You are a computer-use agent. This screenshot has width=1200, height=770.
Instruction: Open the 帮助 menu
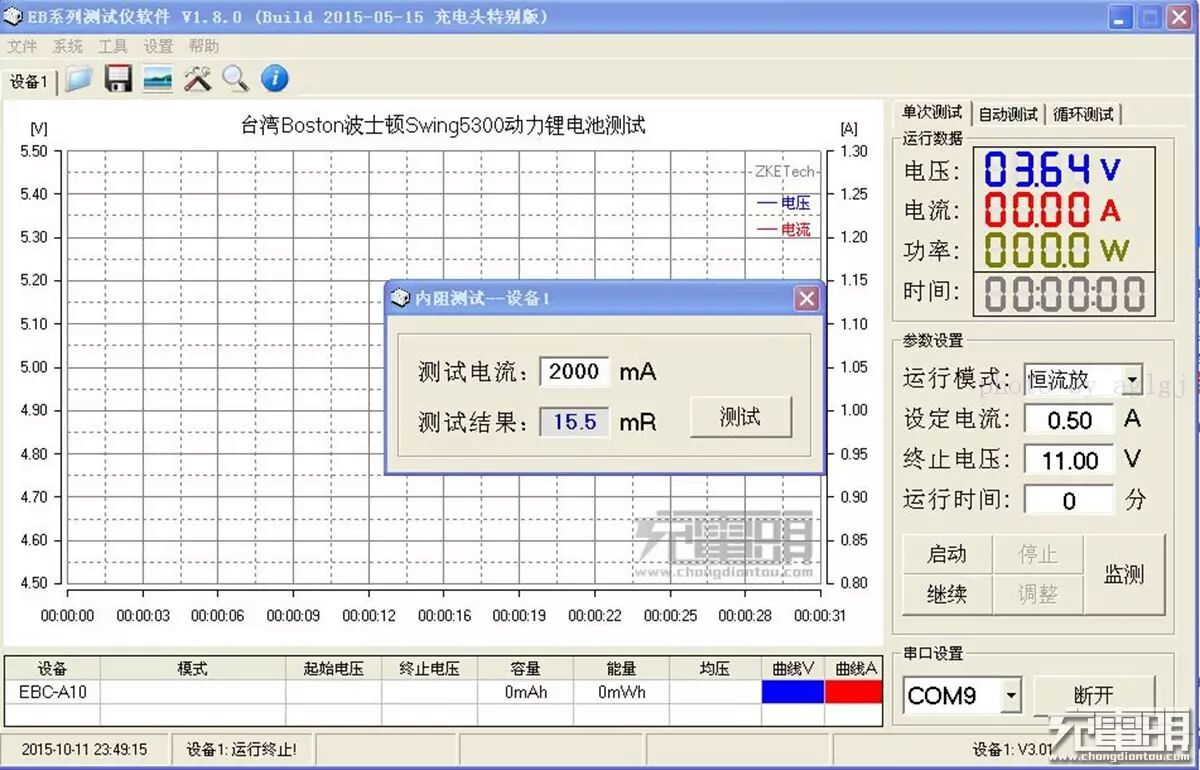tap(204, 46)
